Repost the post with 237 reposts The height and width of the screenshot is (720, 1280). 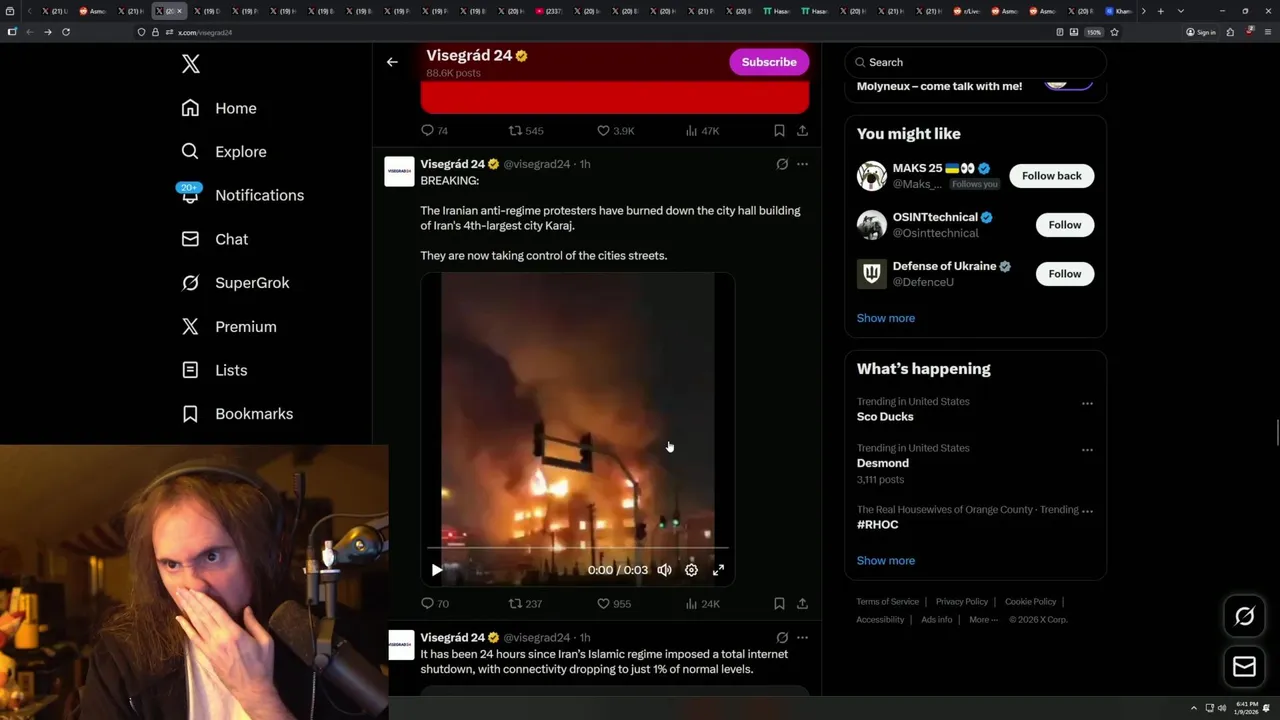tap(526, 604)
